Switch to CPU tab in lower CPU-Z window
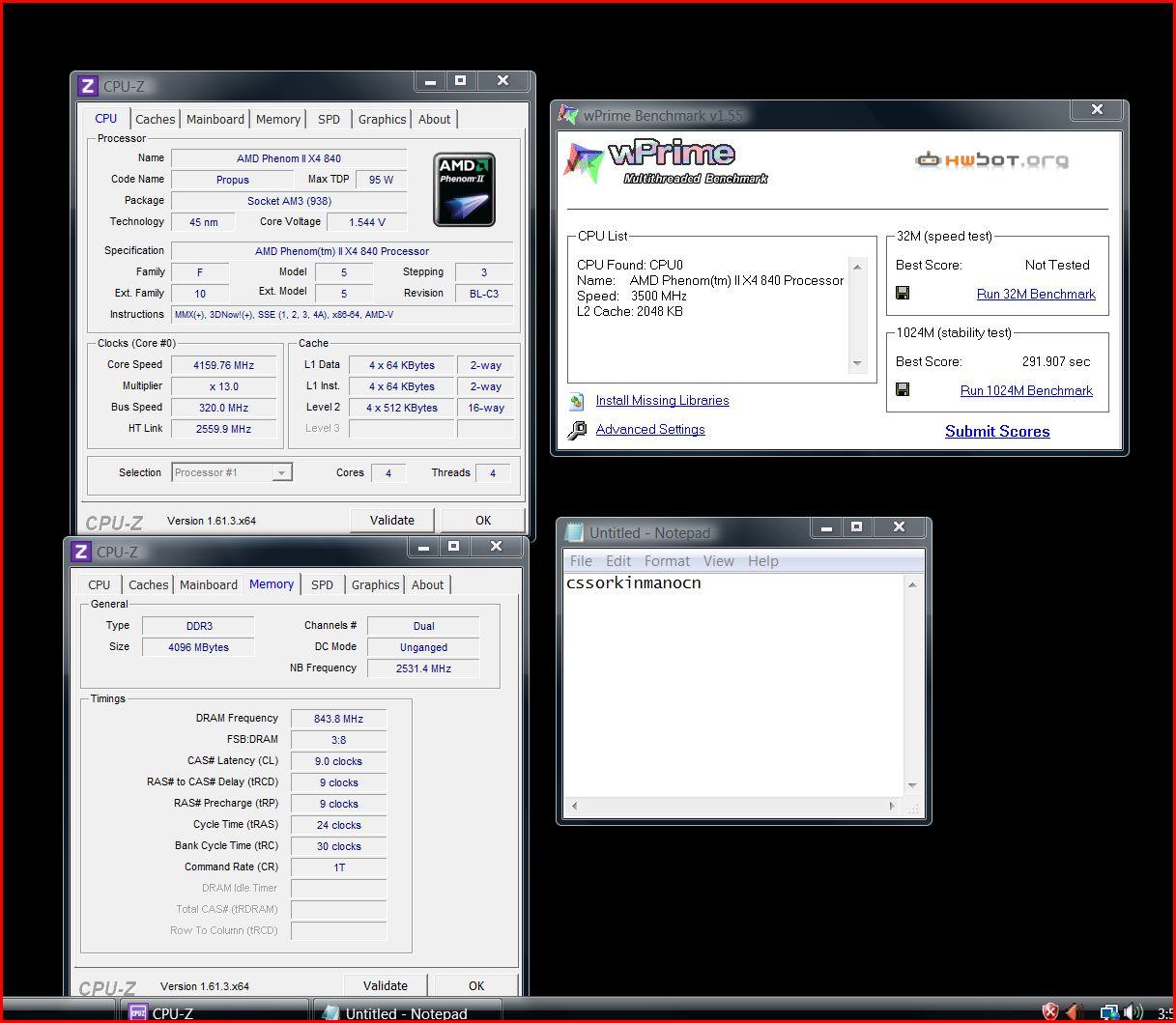 (x=100, y=585)
